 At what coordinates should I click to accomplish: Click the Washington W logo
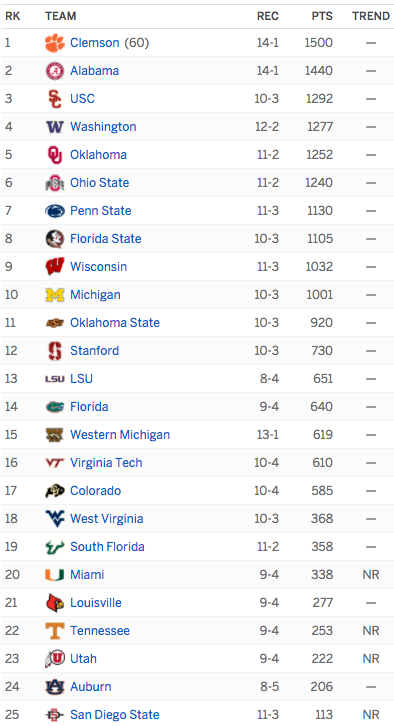pos(55,127)
